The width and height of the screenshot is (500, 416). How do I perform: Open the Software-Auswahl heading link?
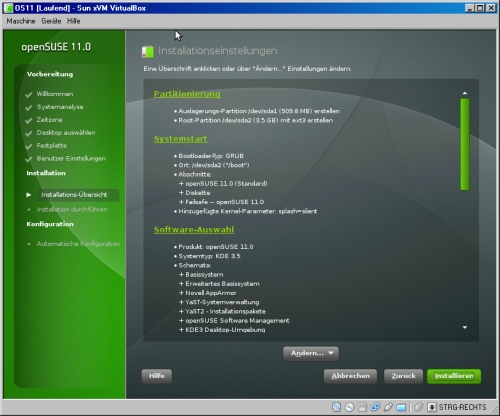194,230
